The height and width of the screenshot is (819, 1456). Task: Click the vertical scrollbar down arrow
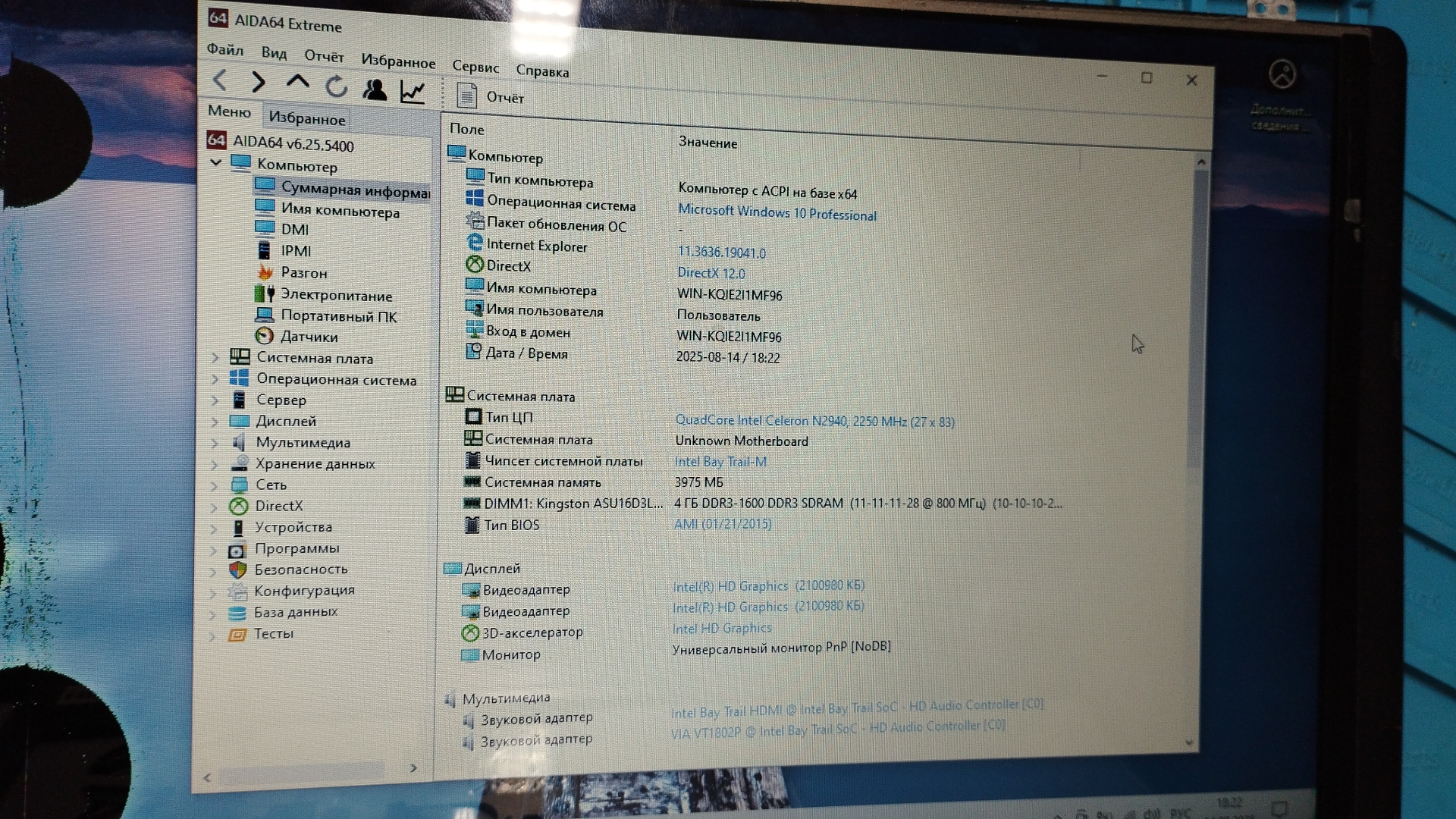point(1188,742)
